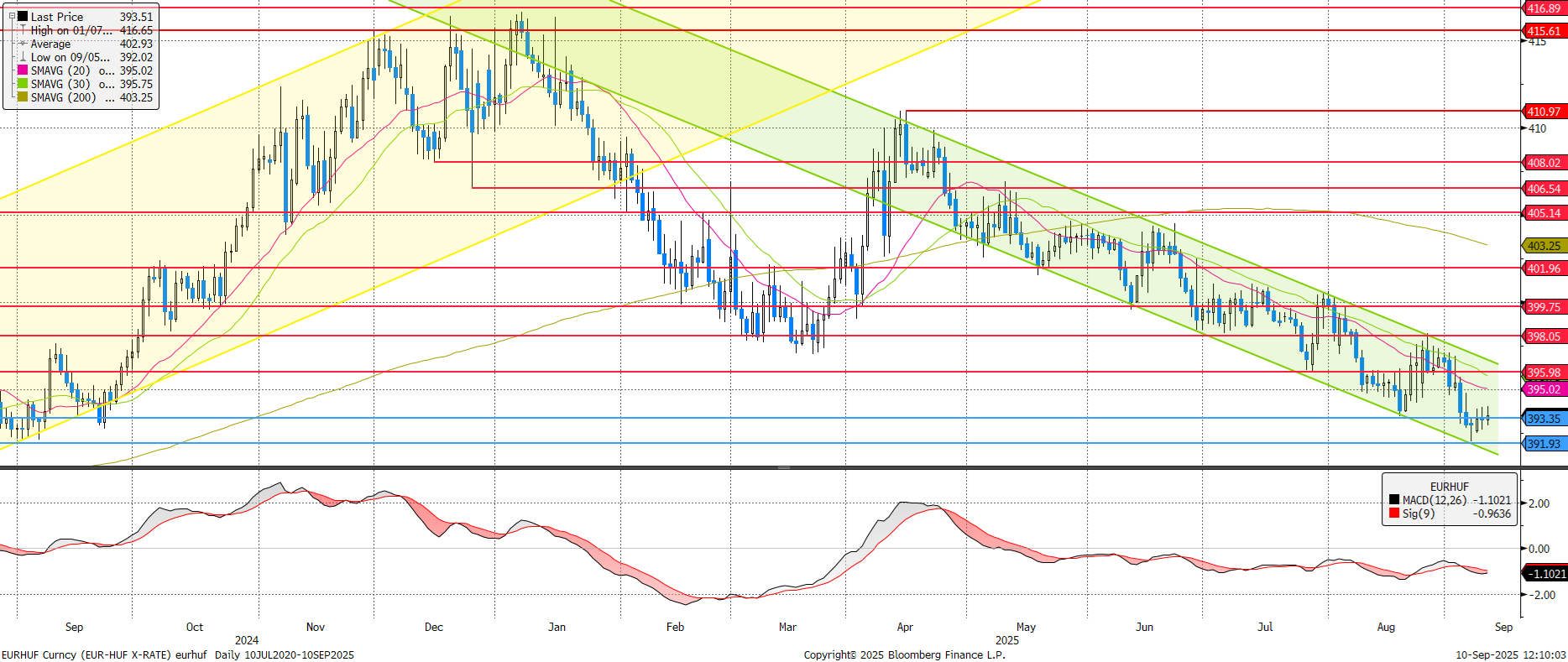This screenshot has height=662, width=1568.
Task: Click the EURHUF Curncy ticker footer text
Action: 104,654
